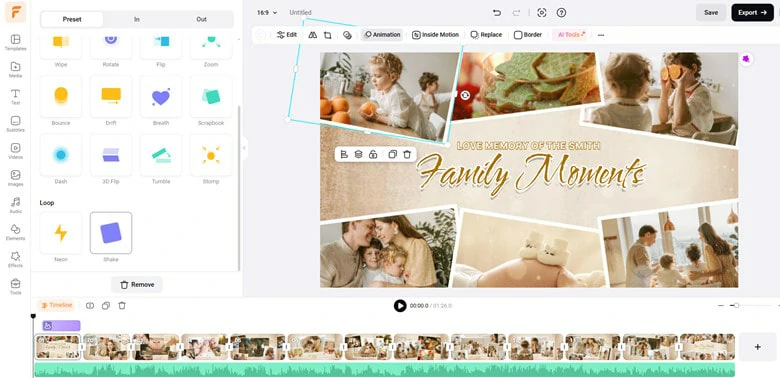Image resolution: width=780 pixels, height=378 pixels.
Task: Toggle the Border option
Action: click(x=528, y=35)
